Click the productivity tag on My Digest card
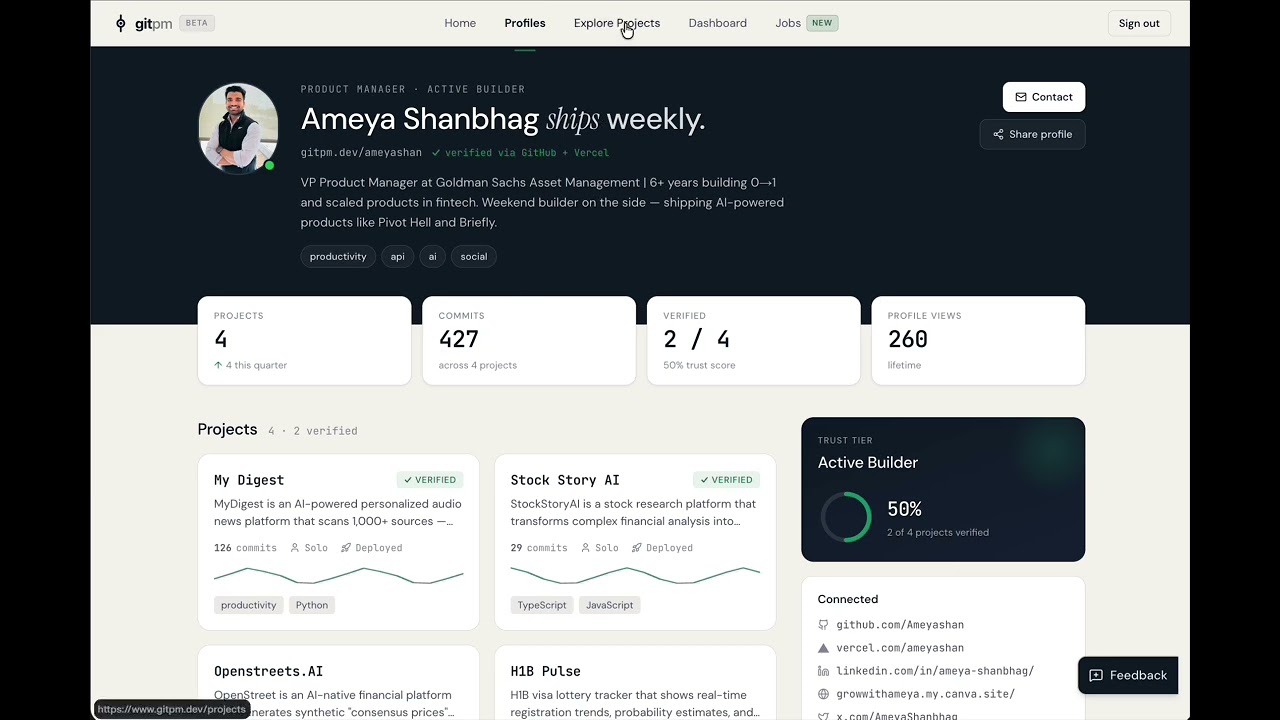1280x720 pixels. [248, 605]
